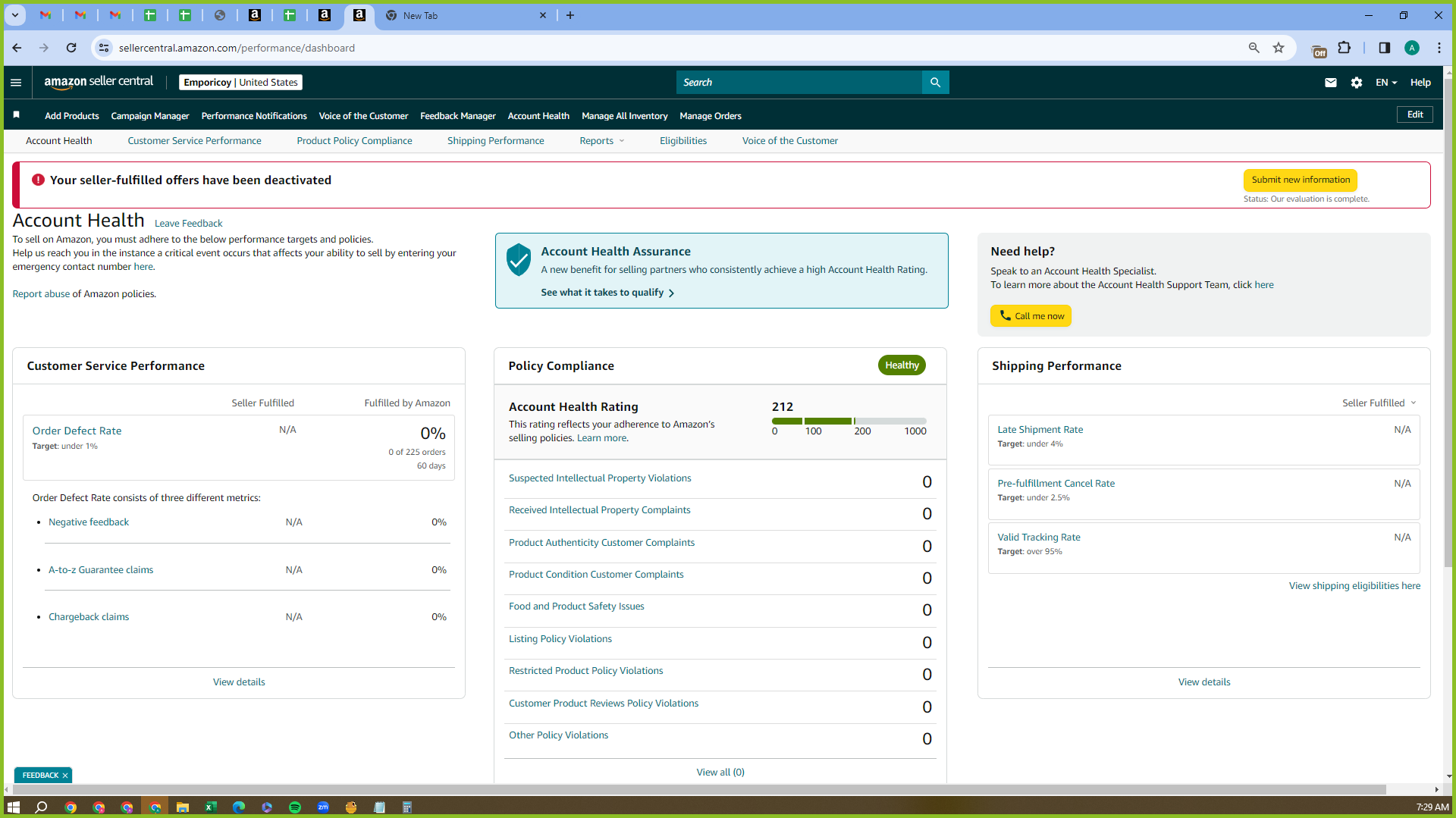Open Manage Orders menu item
The height and width of the screenshot is (818, 1456).
coord(711,116)
